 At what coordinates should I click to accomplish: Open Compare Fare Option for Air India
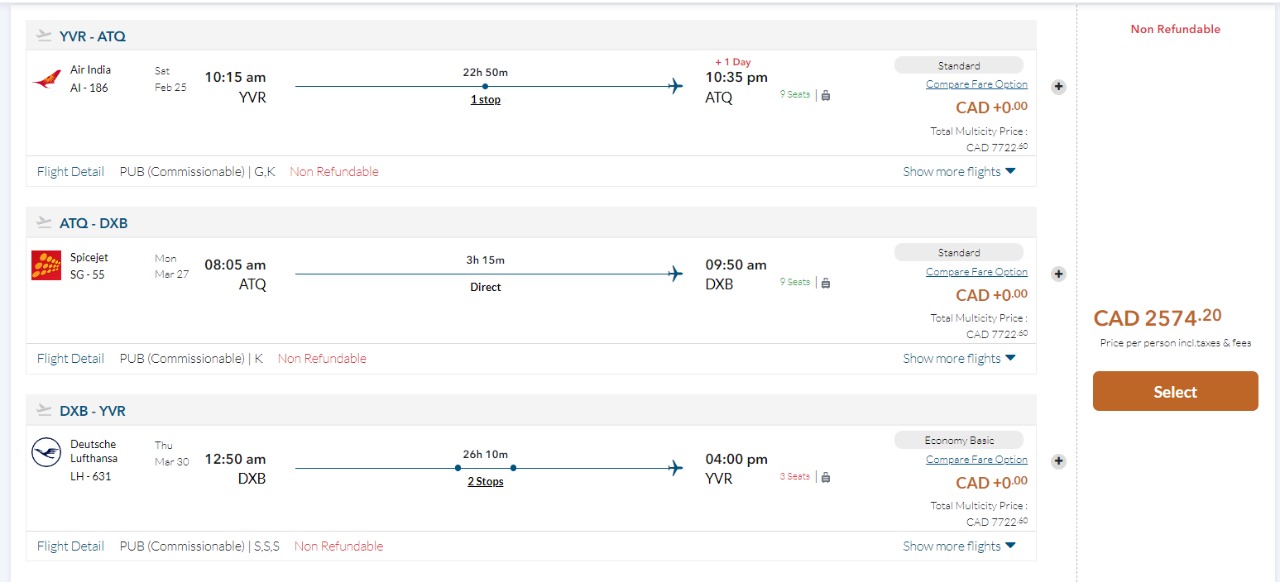tap(976, 84)
